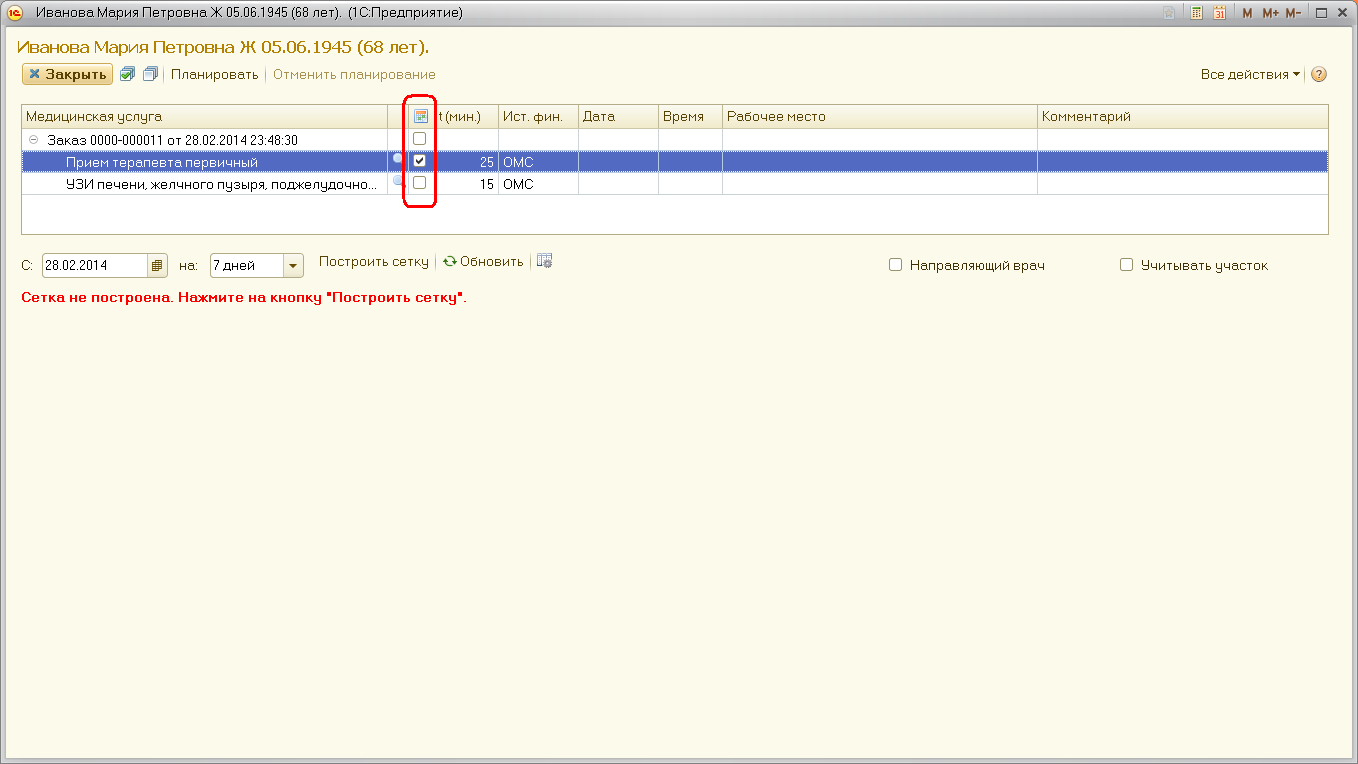Click the Рабочее место column header

[880, 116]
